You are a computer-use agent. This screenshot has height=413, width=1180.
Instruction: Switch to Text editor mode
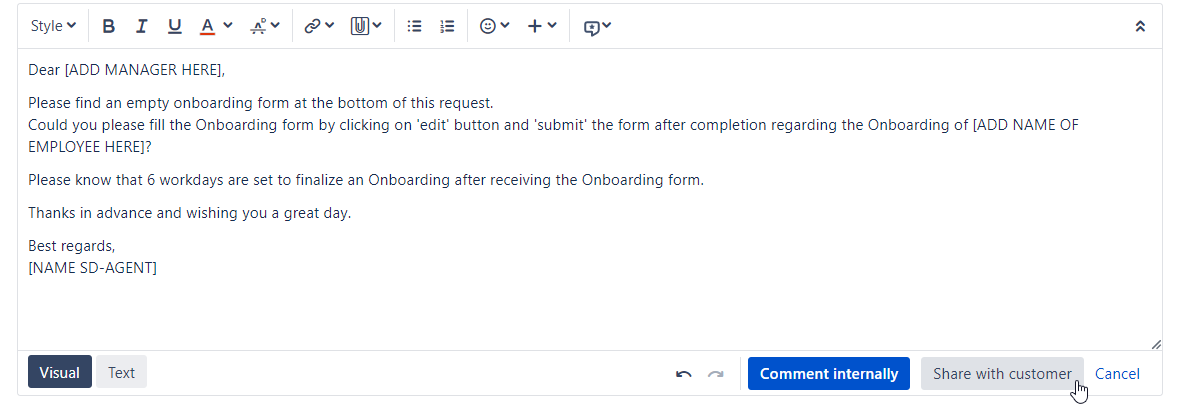coord(121,372)
